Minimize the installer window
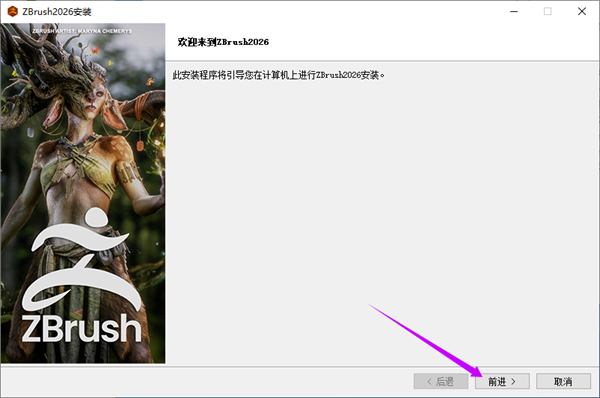Screen dimensions: 600x398 click(x=514, y=11)
